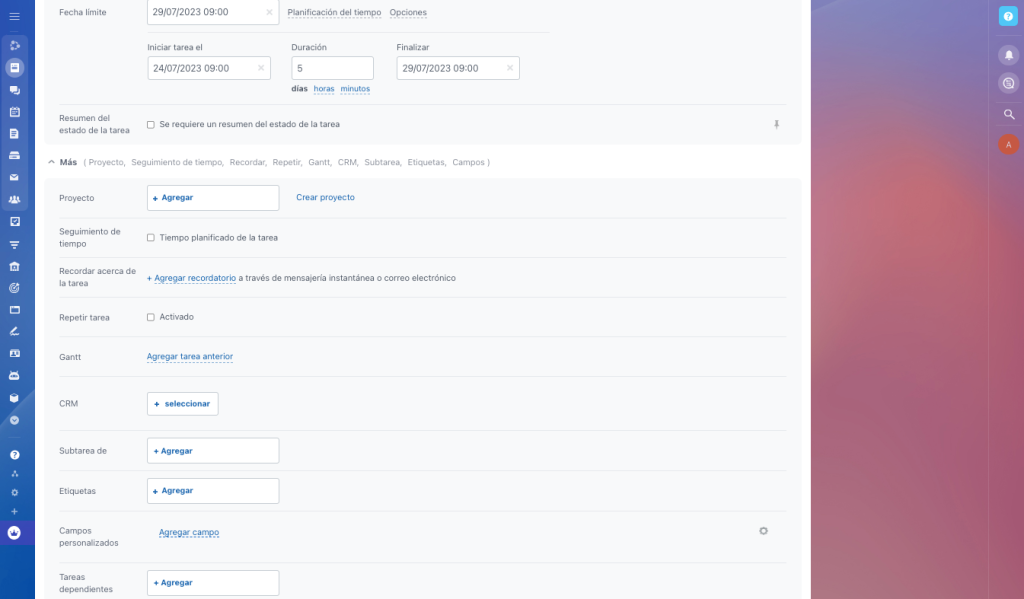Open the search magnifier on the right side
This screenshot has height=599, width=1024.
tap(1009, 114)
